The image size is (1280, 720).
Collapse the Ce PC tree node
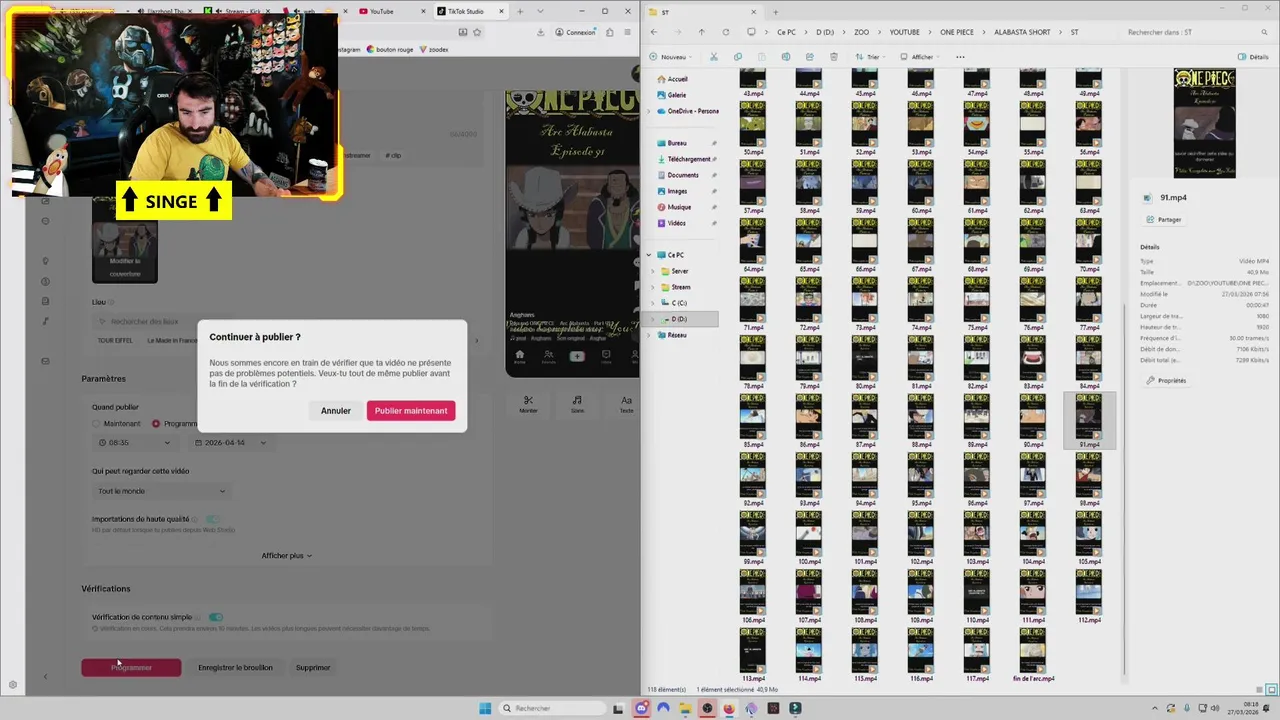tap(649, 255)
